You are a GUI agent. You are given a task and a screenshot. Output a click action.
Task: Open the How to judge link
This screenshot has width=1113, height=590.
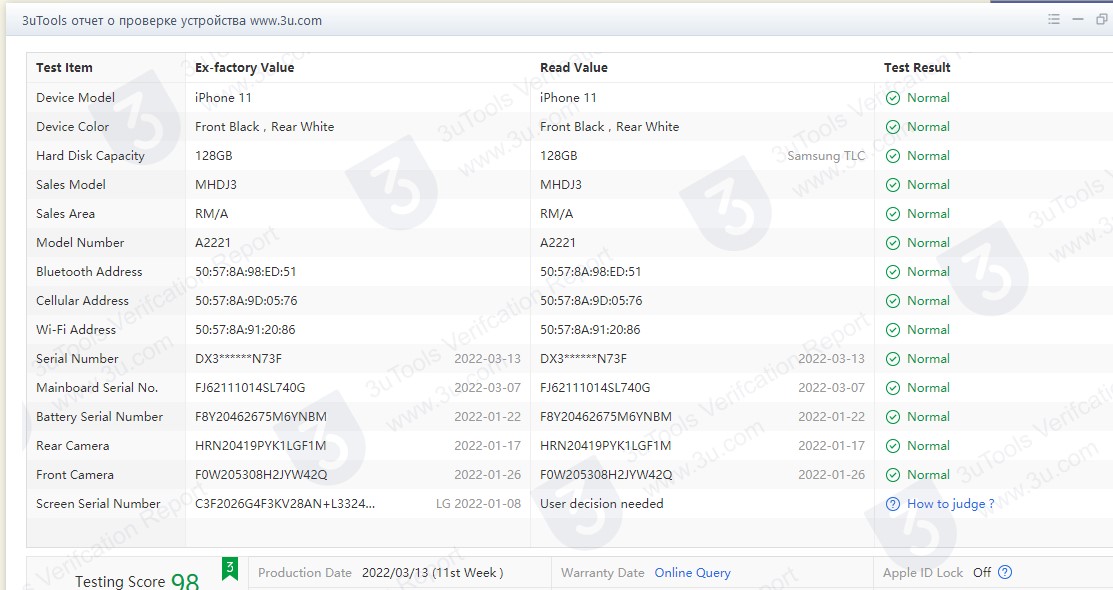click(950, 504)
